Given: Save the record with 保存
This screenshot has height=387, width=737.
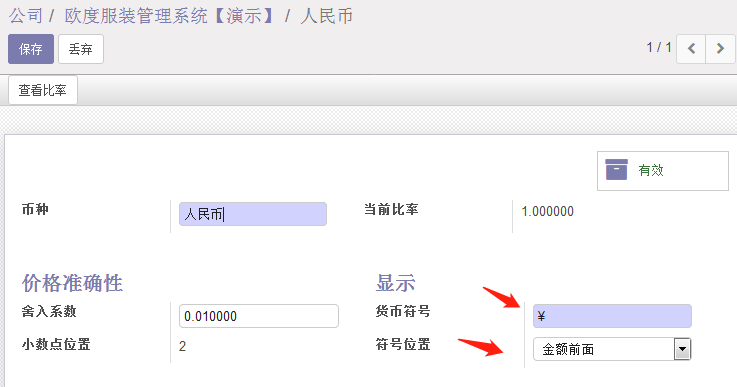Looking at the screenshot, I should point(31,49).
